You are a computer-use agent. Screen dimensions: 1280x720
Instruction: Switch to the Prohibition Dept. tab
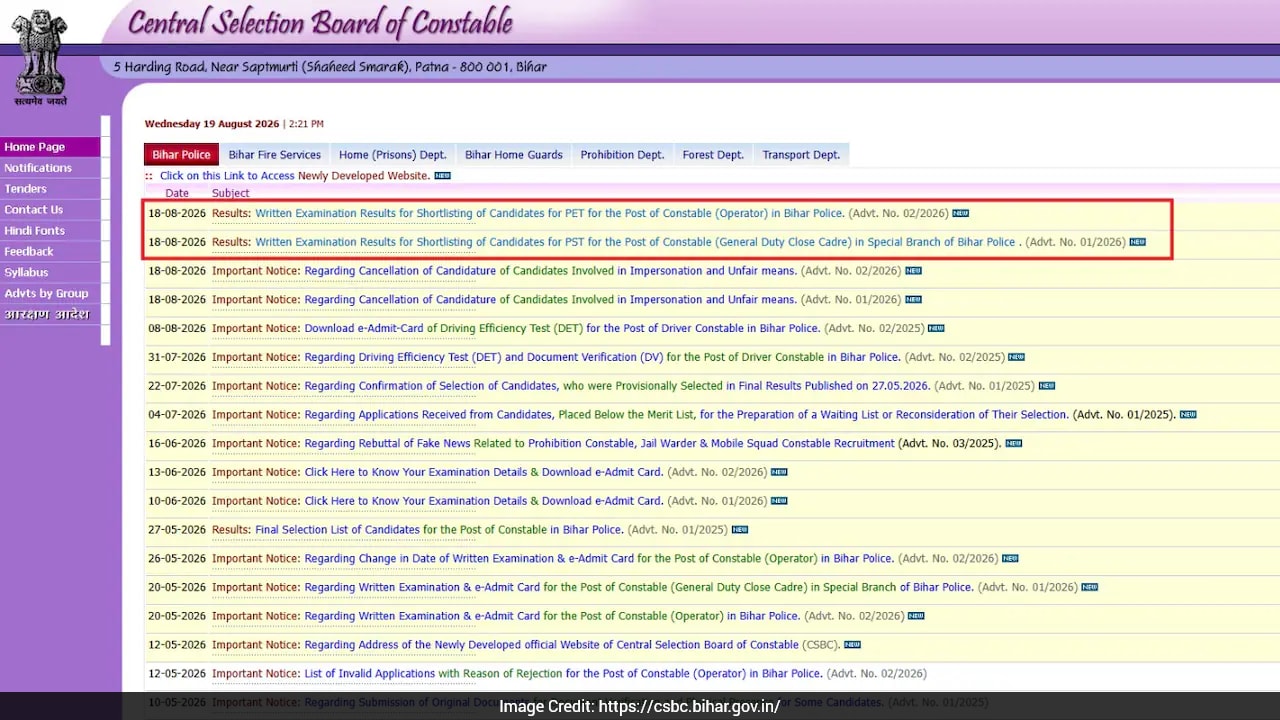622,155
